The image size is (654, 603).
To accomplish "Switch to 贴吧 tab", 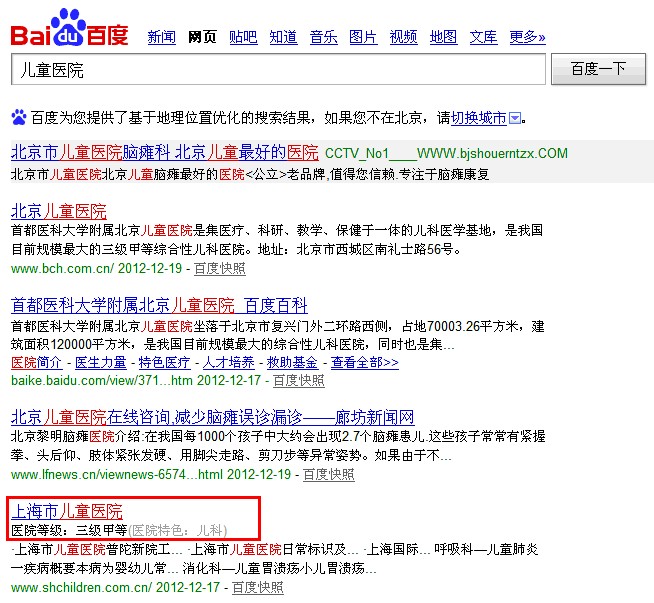I will pyautogui.click(x=243, y=38).
